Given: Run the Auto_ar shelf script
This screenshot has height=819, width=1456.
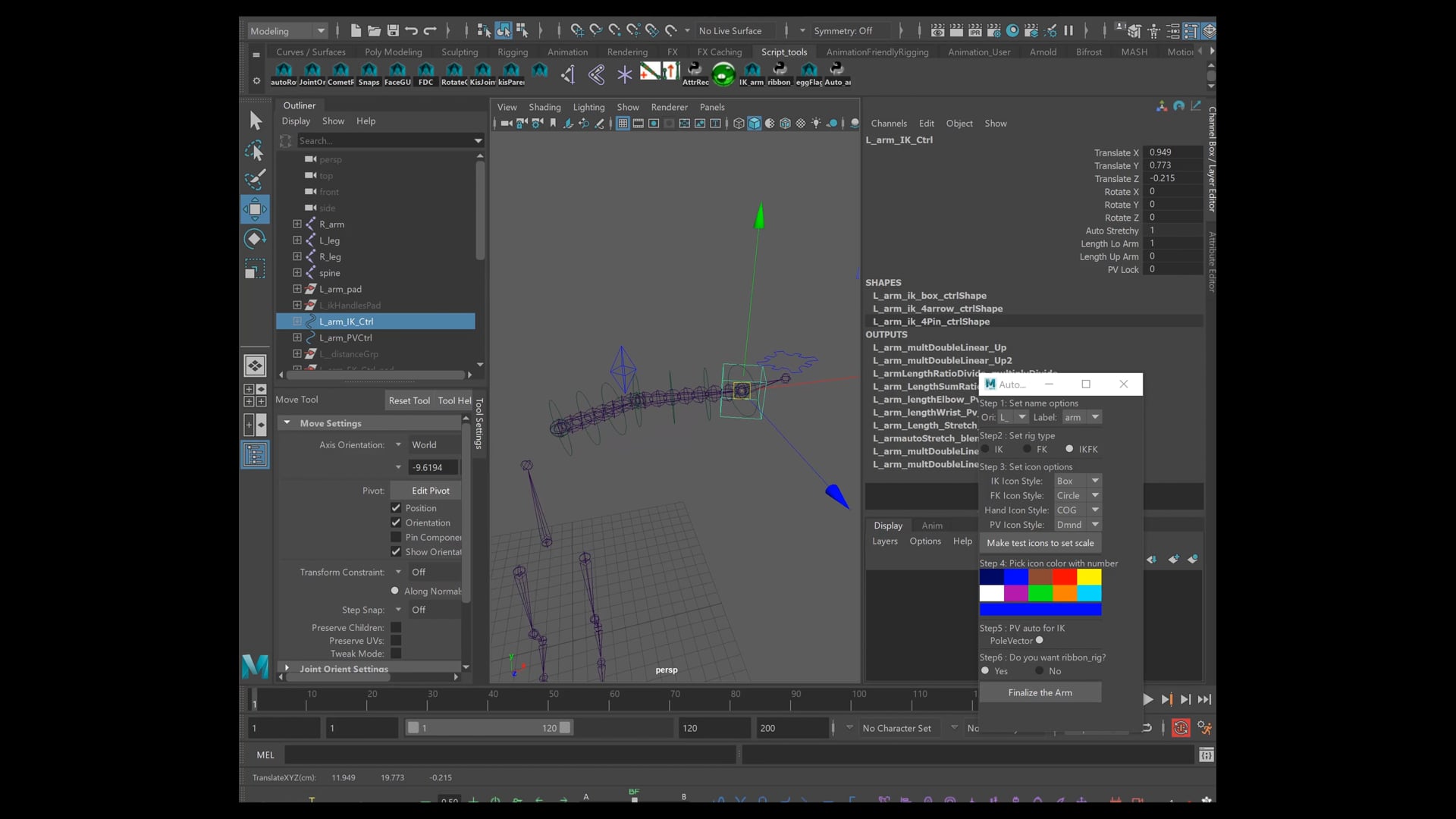Looking at the screenshot, I should click(x=837, y=74).
